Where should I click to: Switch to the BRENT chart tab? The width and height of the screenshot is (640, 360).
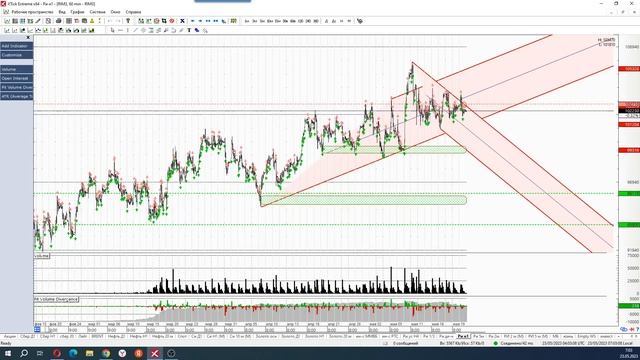pos(97,336)
